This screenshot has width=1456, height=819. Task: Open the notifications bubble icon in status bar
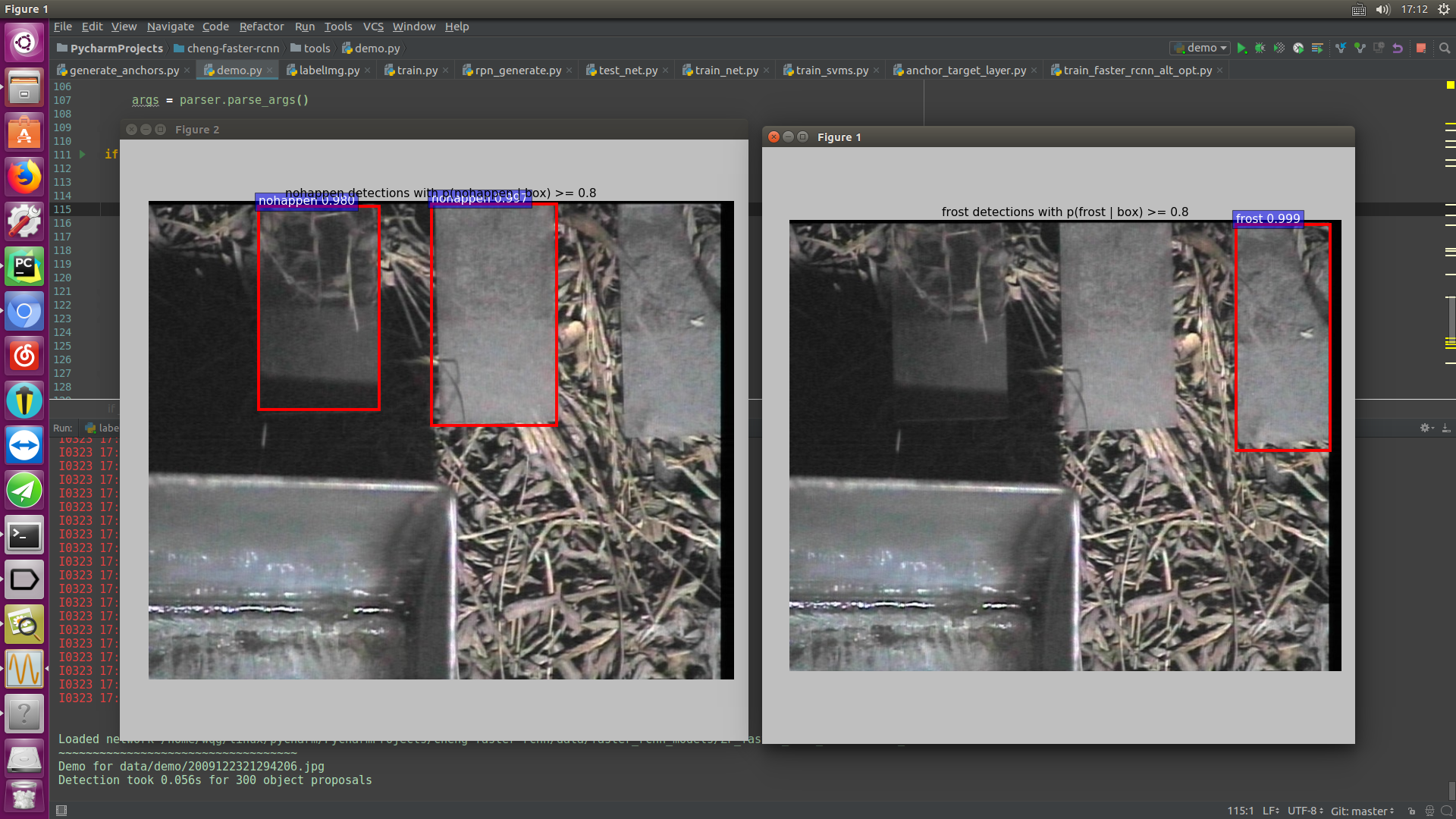point(1446,811)
